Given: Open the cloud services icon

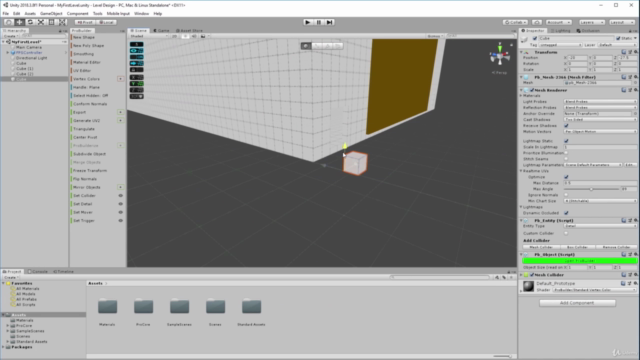Looking at the screenshot, I should click(x=537, y=22).
